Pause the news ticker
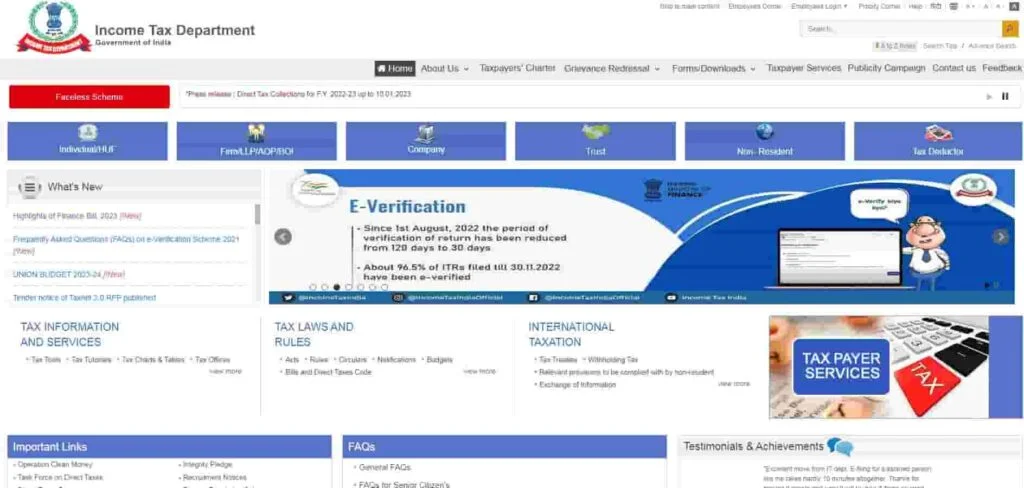1024x488 pixels. pos(1005,97)
